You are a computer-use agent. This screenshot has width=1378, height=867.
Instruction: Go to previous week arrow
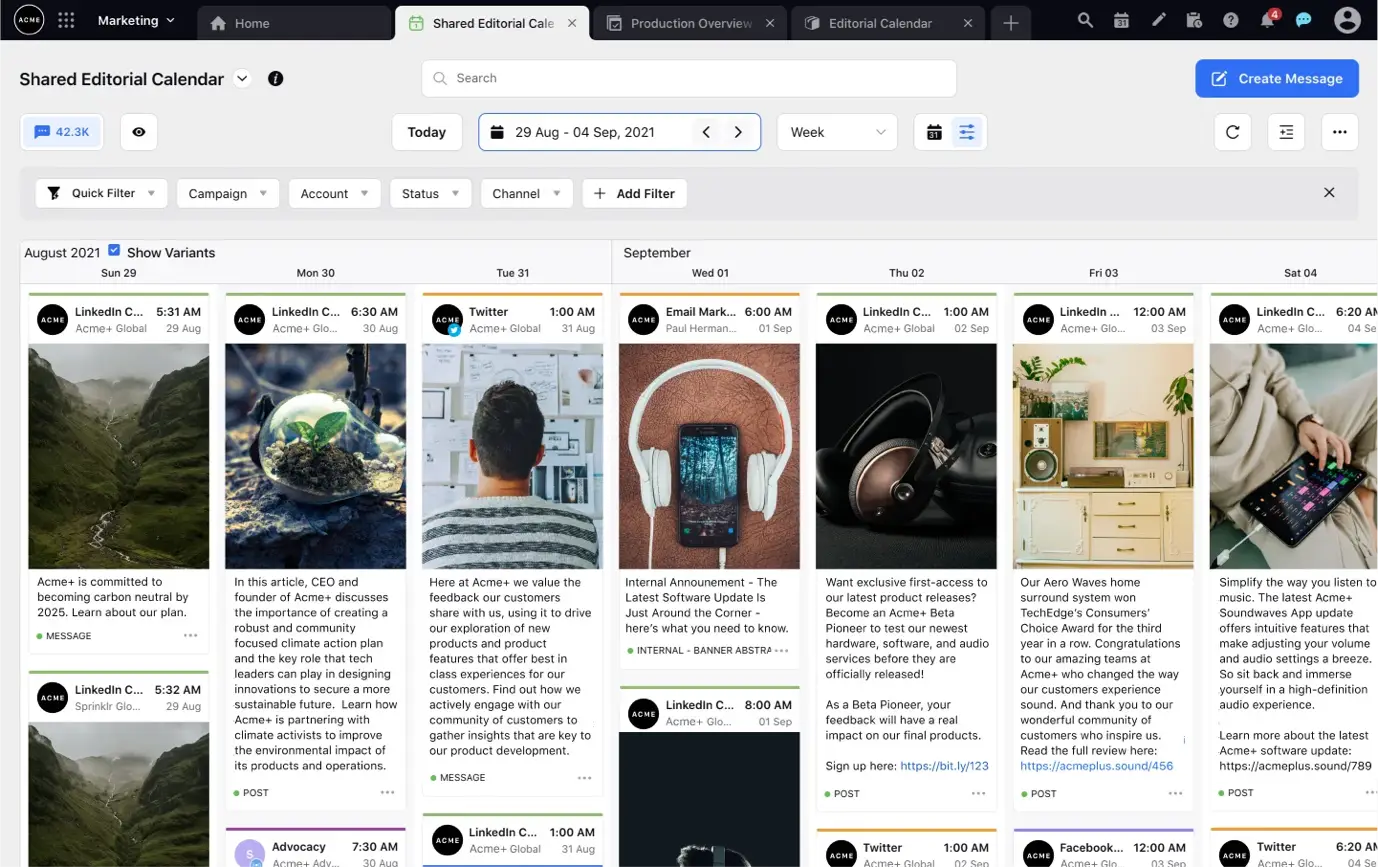[x=706, y=132]
